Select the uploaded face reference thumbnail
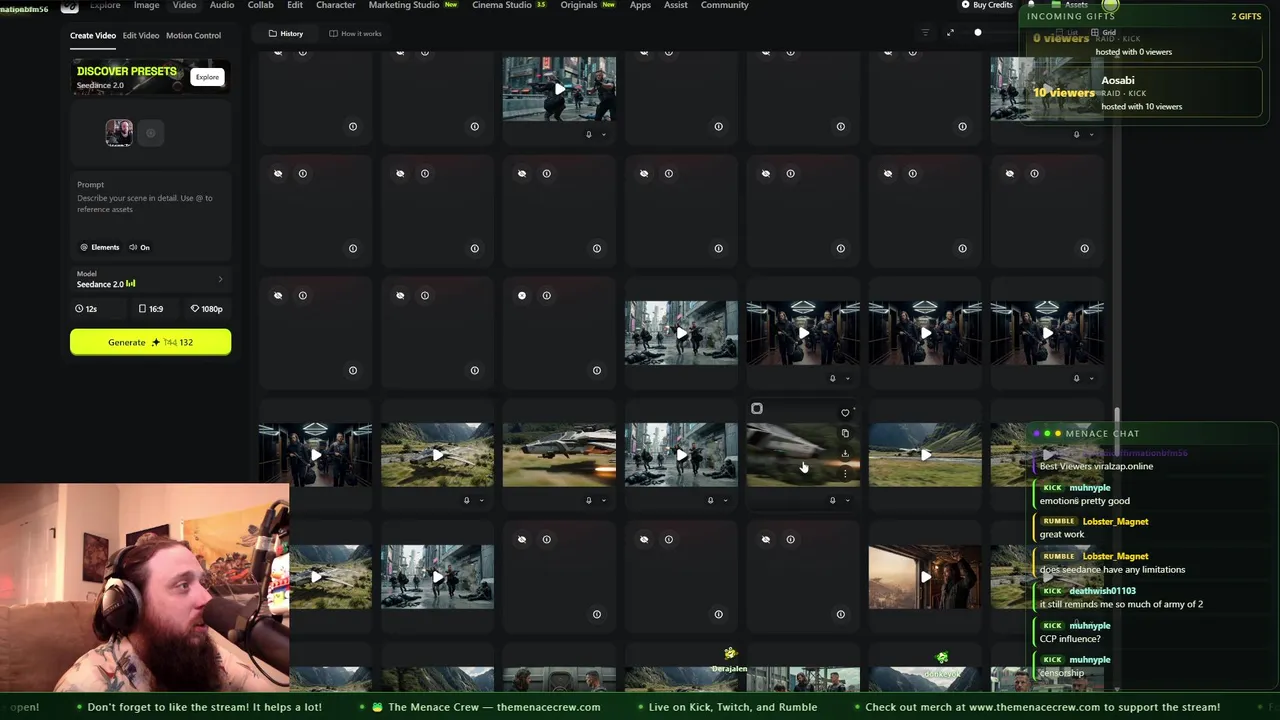1280x720 pixels. click(119, 133)
